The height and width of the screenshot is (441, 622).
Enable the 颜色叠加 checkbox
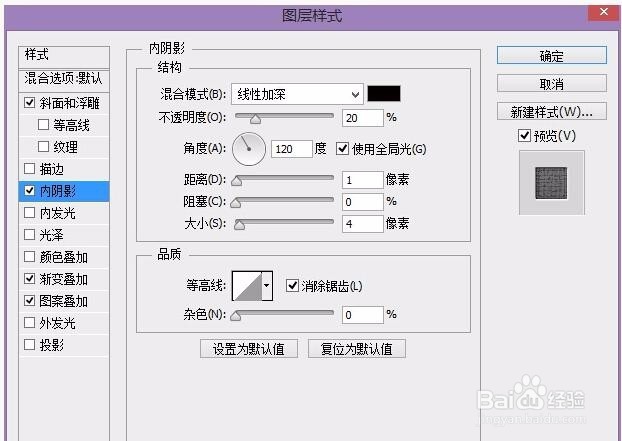30,257
